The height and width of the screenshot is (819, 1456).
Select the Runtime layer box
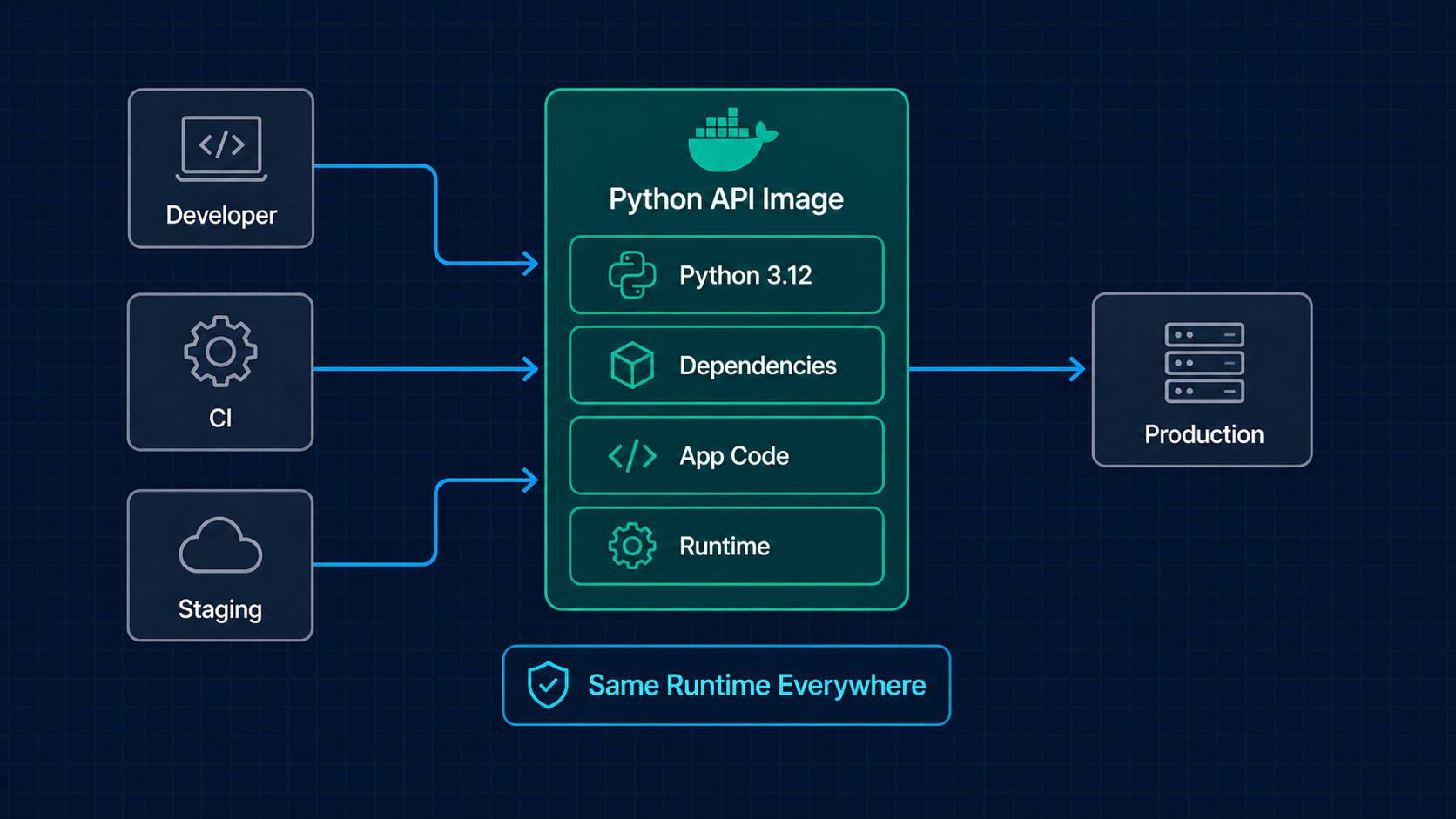[726, 546]
